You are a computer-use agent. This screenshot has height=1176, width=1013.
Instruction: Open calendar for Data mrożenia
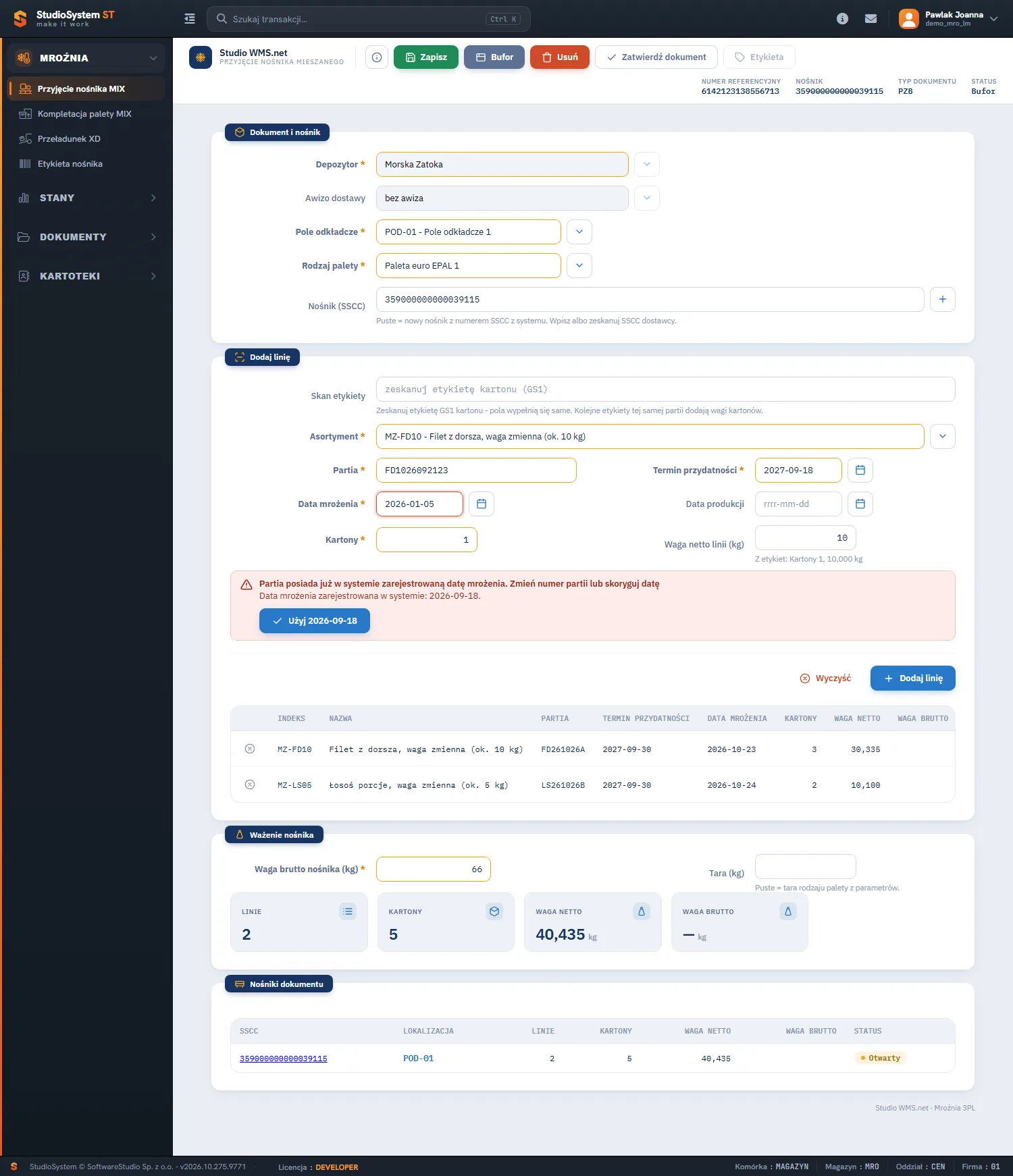[x=482, y=504]
